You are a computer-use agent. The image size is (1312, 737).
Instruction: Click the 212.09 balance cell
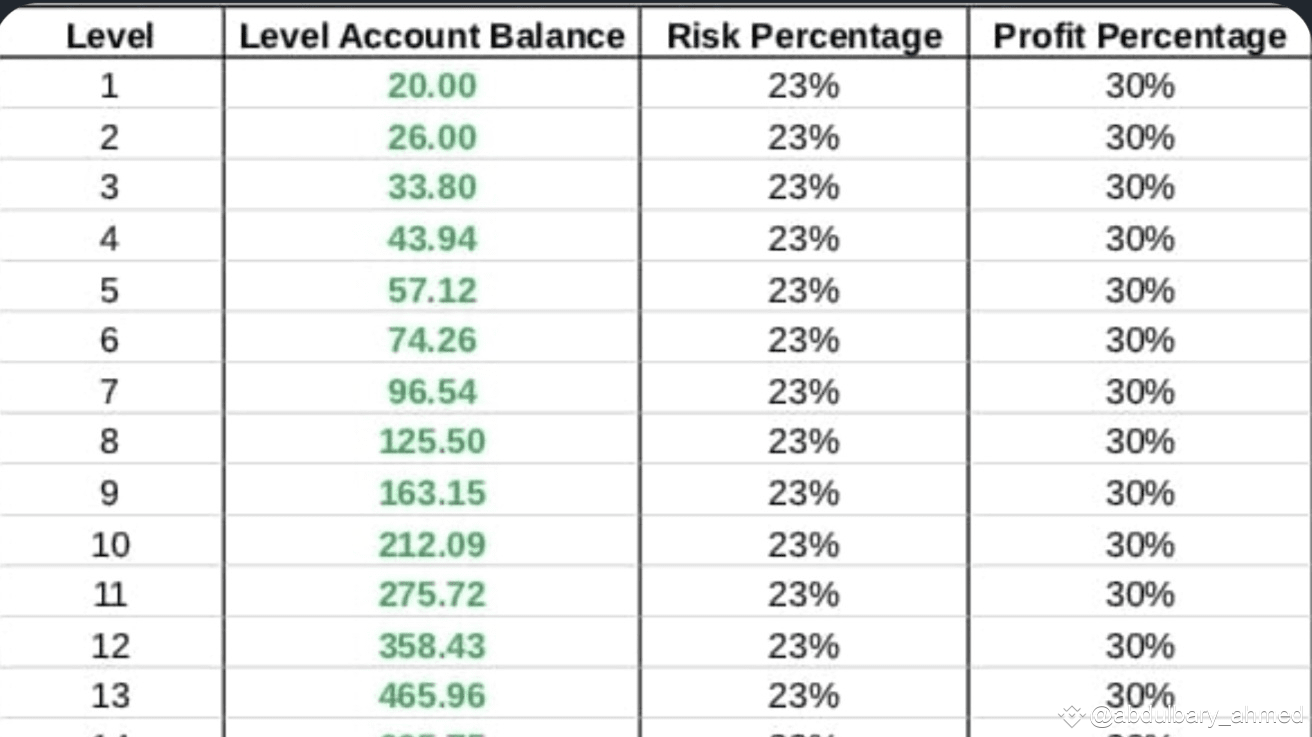point(432,544)
